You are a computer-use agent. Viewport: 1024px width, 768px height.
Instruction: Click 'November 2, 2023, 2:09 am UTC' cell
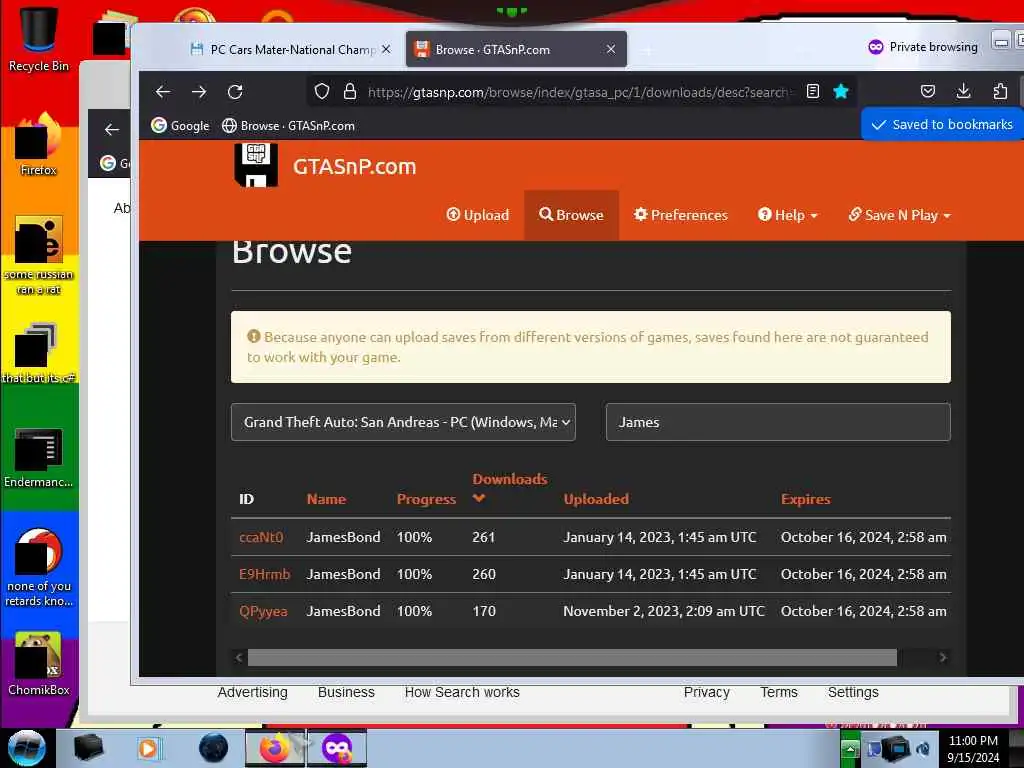pyautogui.click(x=664, y=611)
